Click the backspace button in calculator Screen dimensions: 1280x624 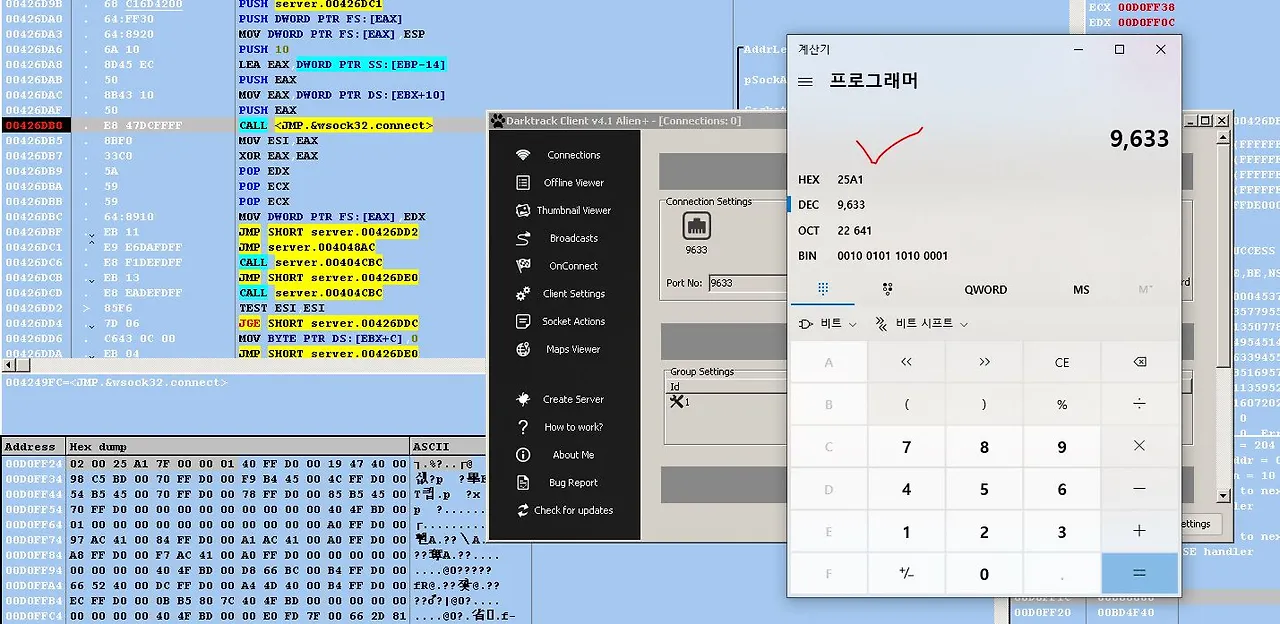(1140, 362)
